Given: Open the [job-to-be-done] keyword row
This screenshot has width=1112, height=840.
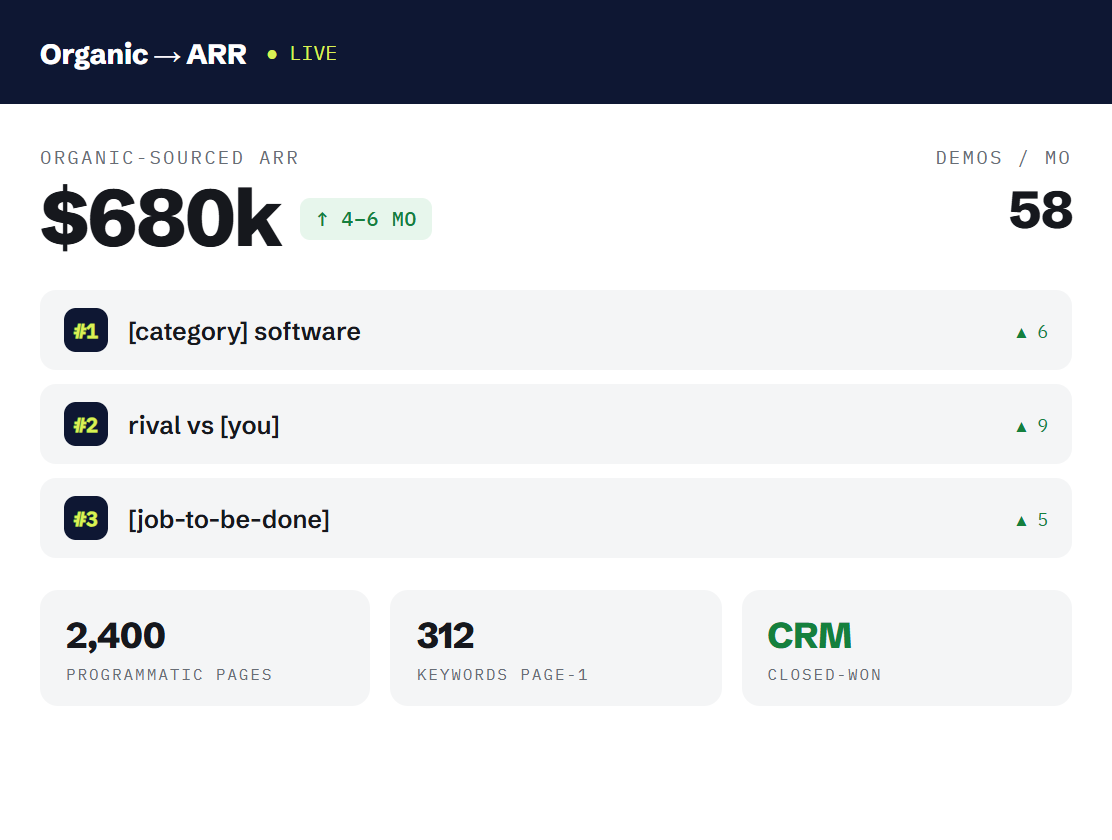Looking at the screenshot, I should 555,518.
